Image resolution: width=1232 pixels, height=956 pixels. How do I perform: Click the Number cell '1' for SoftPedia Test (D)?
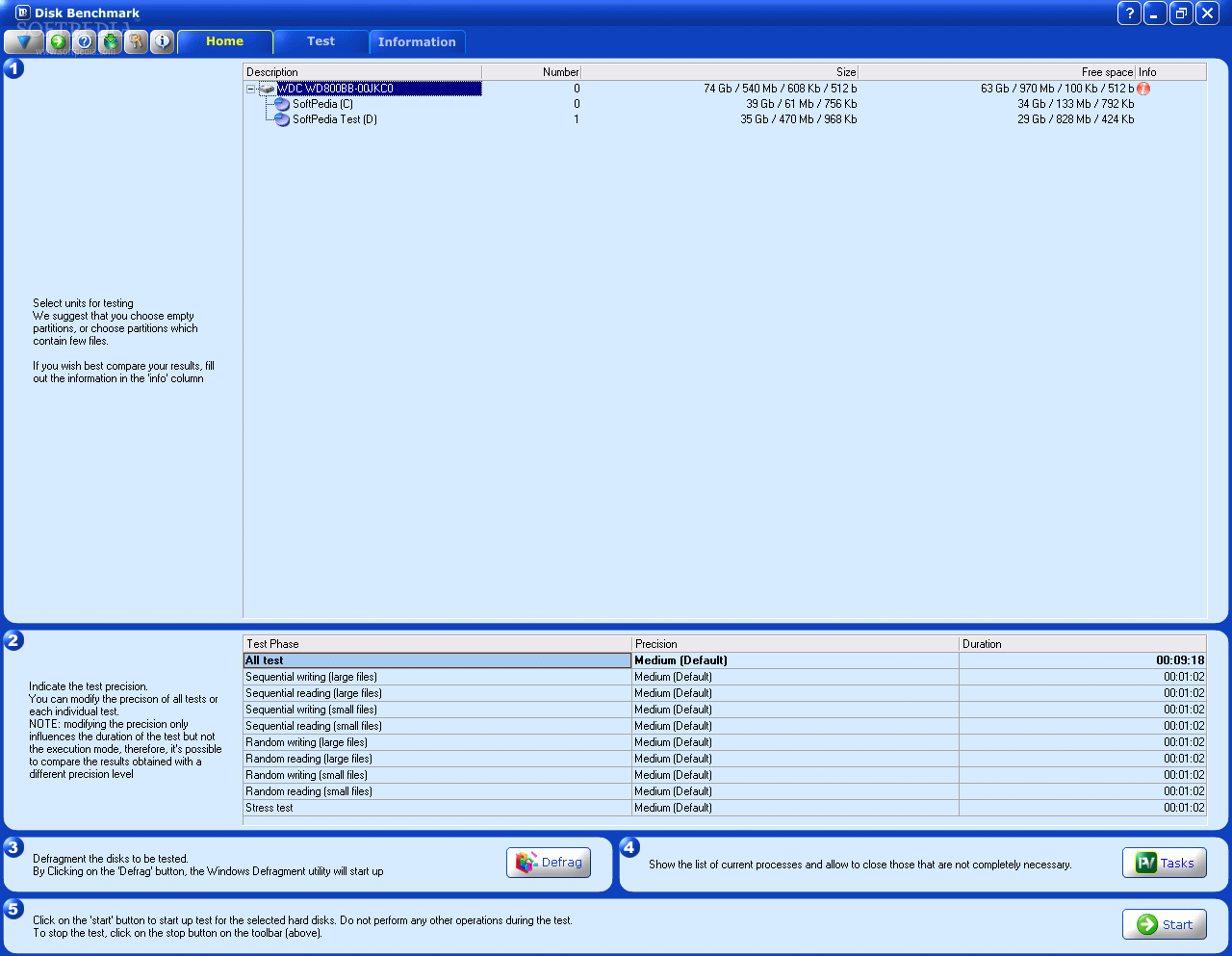(577, 119)
